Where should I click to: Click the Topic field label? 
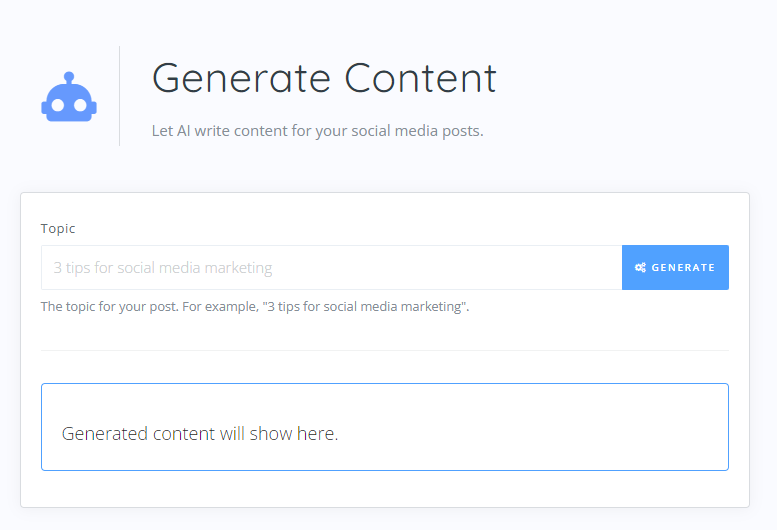click(x=58, y=229)
